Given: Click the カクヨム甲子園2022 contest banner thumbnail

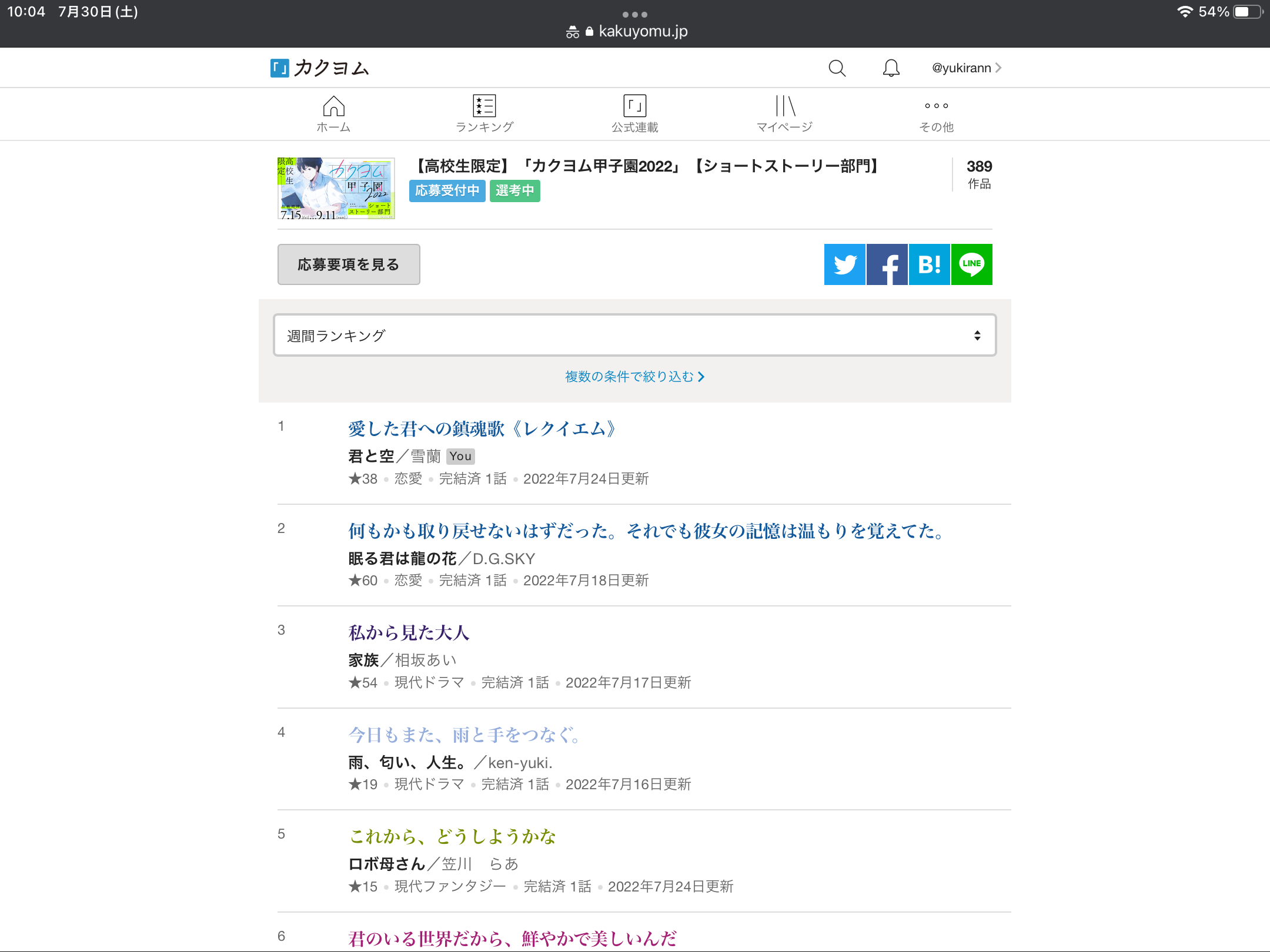Looking at the screenshot, I should coord(336,188).
